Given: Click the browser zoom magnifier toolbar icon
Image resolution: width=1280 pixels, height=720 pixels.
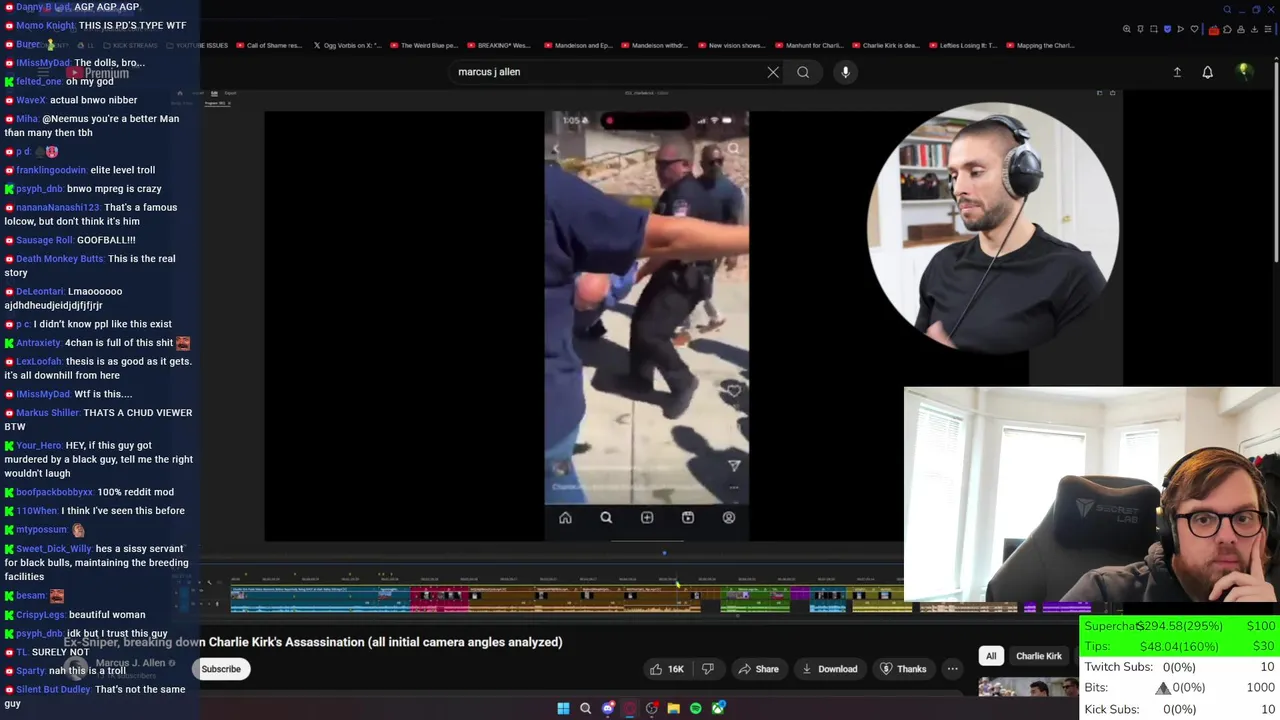Looking at the screenshot, I should pyautogui.click(x=1127, y=29).
